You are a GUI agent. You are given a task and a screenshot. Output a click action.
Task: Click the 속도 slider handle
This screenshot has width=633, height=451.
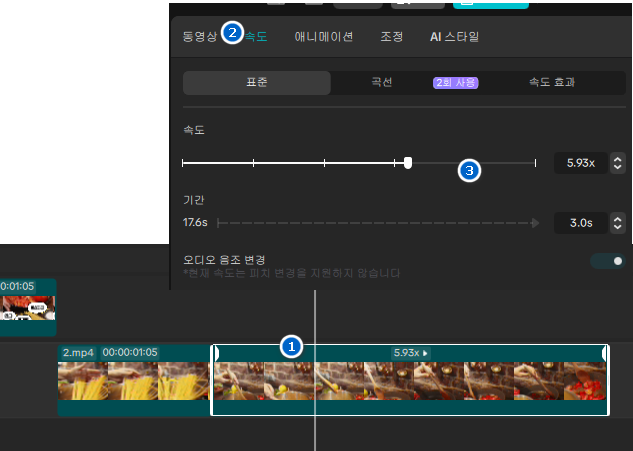point(408,162)
